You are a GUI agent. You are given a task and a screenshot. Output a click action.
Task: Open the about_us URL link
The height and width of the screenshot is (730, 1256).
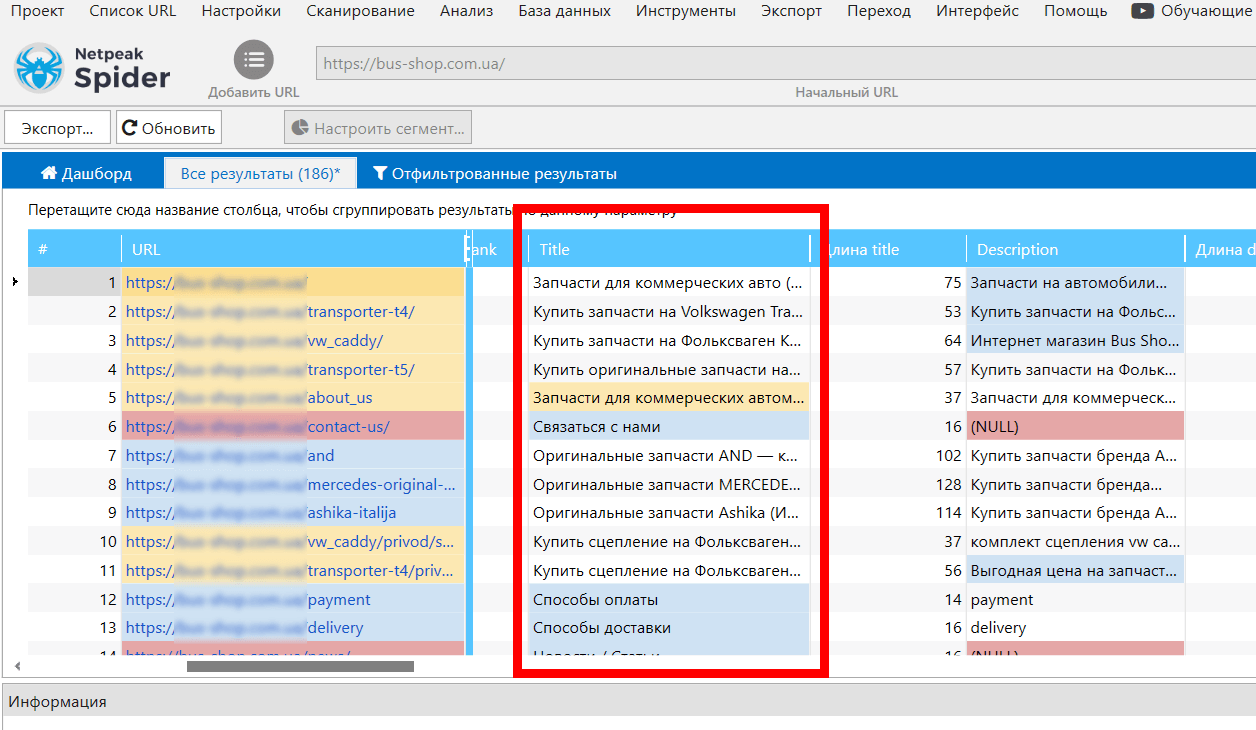pyautogui.click(x=249, y=397)
